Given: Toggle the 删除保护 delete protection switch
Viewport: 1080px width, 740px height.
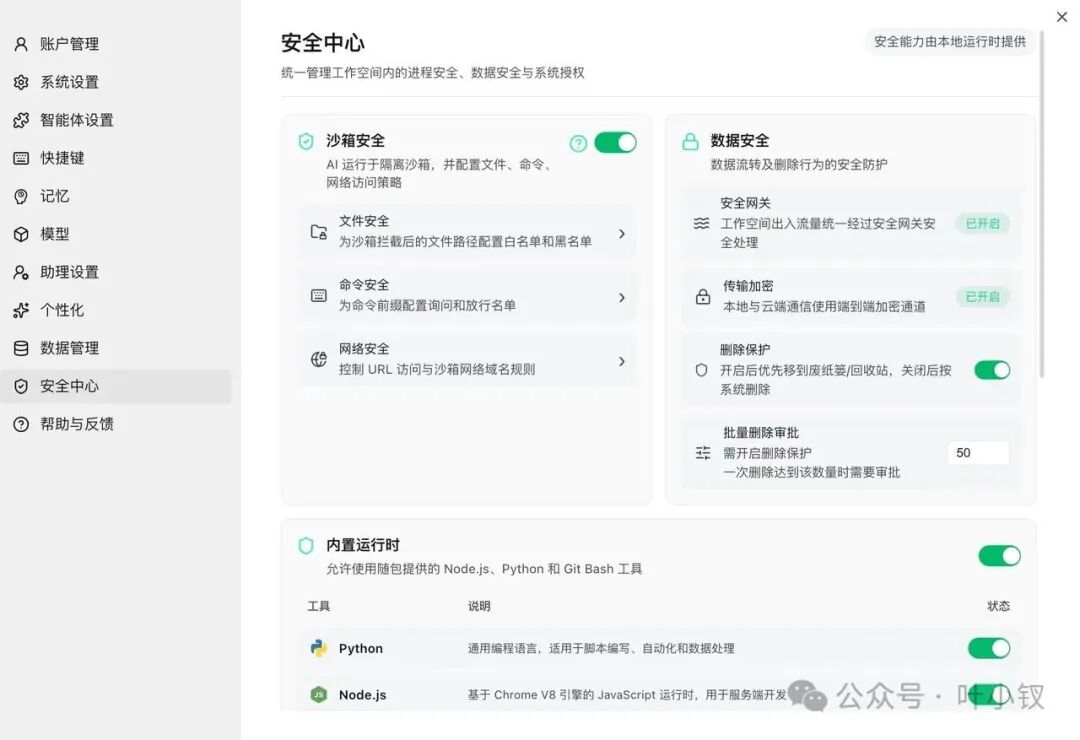Looking at the screenshot, I should pyautogui.click(x=993, y=370).
